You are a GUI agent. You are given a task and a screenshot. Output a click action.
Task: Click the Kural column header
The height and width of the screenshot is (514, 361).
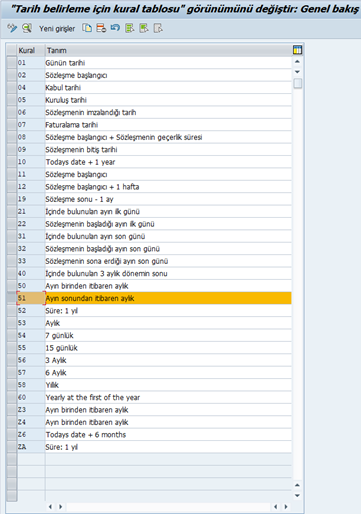tap(31, 50)
